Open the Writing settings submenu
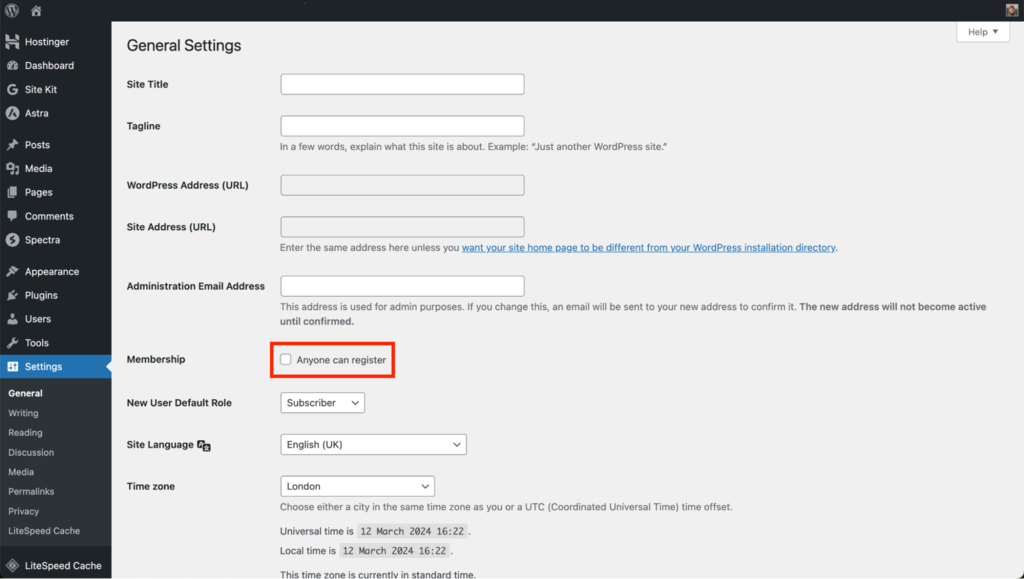Screen dimensions: 1024x579 pyautogui.click(x=24, y=413)
